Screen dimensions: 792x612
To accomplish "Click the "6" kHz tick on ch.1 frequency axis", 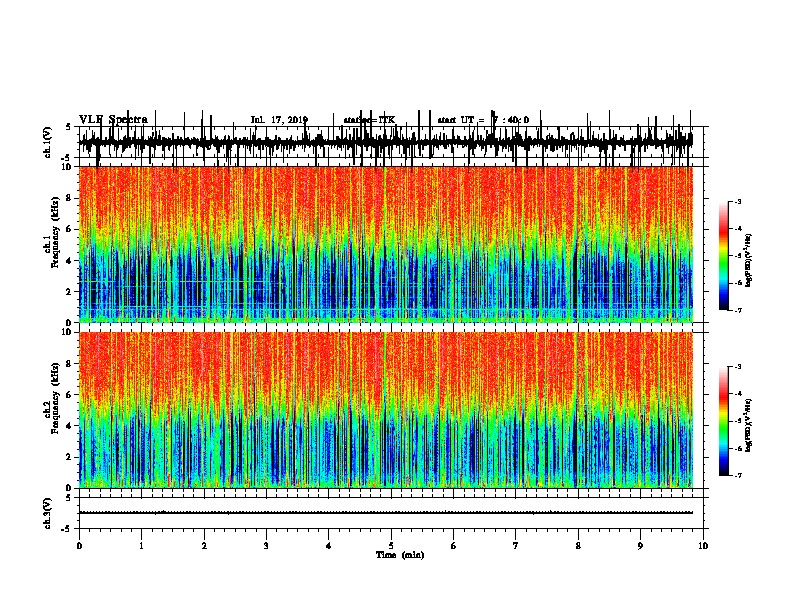I will (x=69, y=229).
